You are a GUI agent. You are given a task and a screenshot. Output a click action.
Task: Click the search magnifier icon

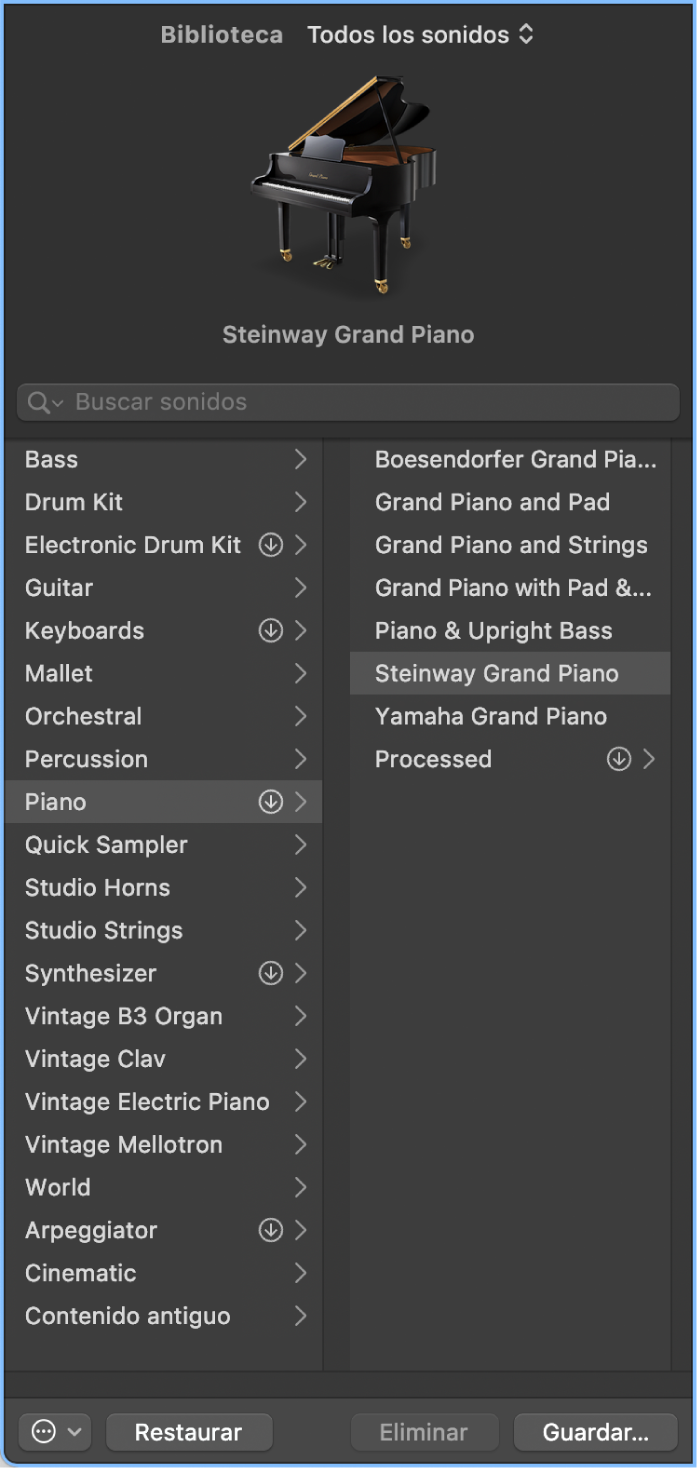pos(40,402)
